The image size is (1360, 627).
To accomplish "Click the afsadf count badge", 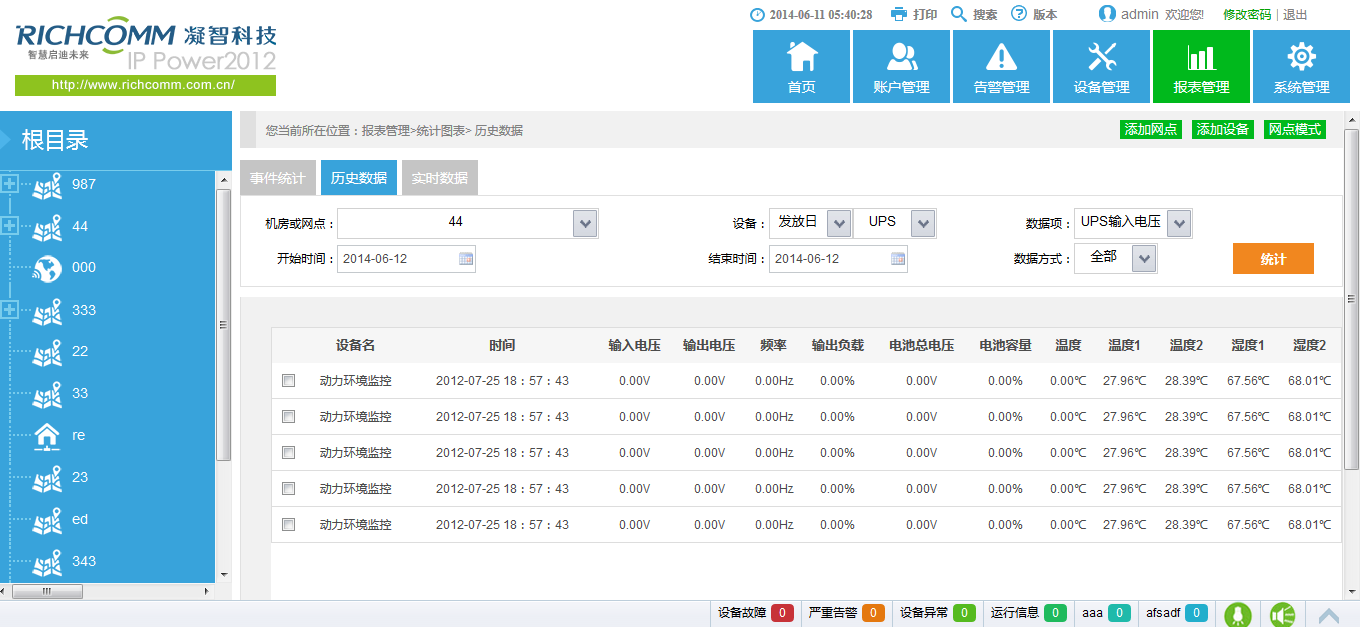I will 1196,613.
